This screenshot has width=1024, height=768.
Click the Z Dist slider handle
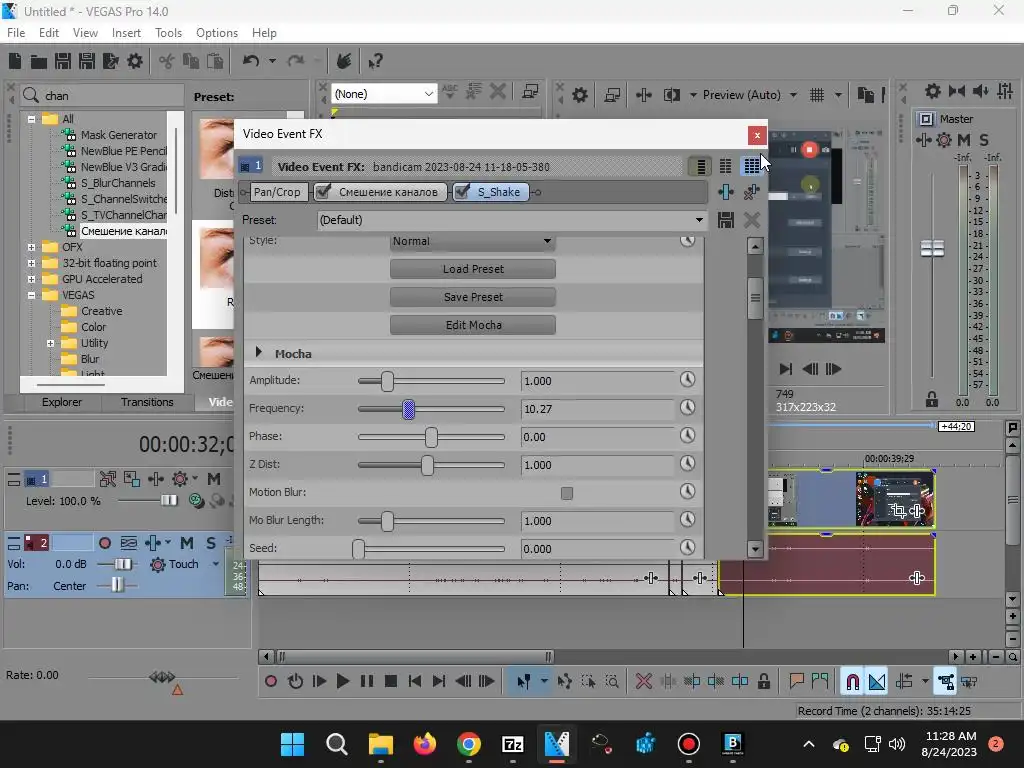(x=427, y=466)
